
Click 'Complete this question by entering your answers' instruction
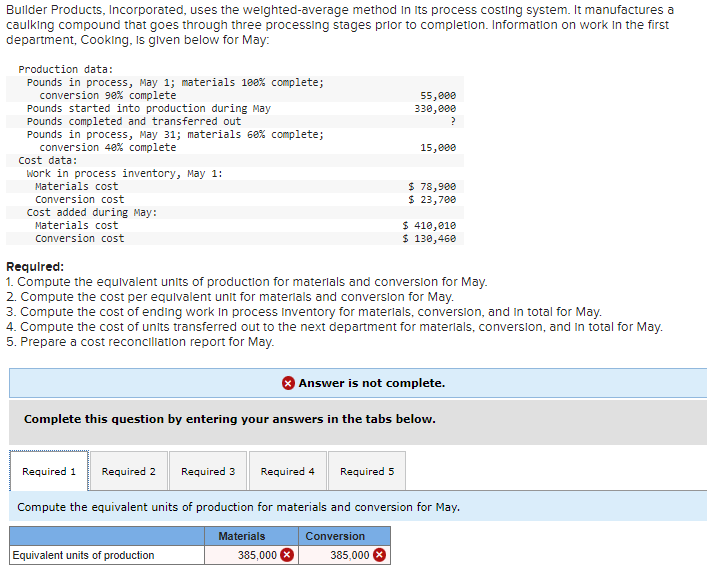230,419
